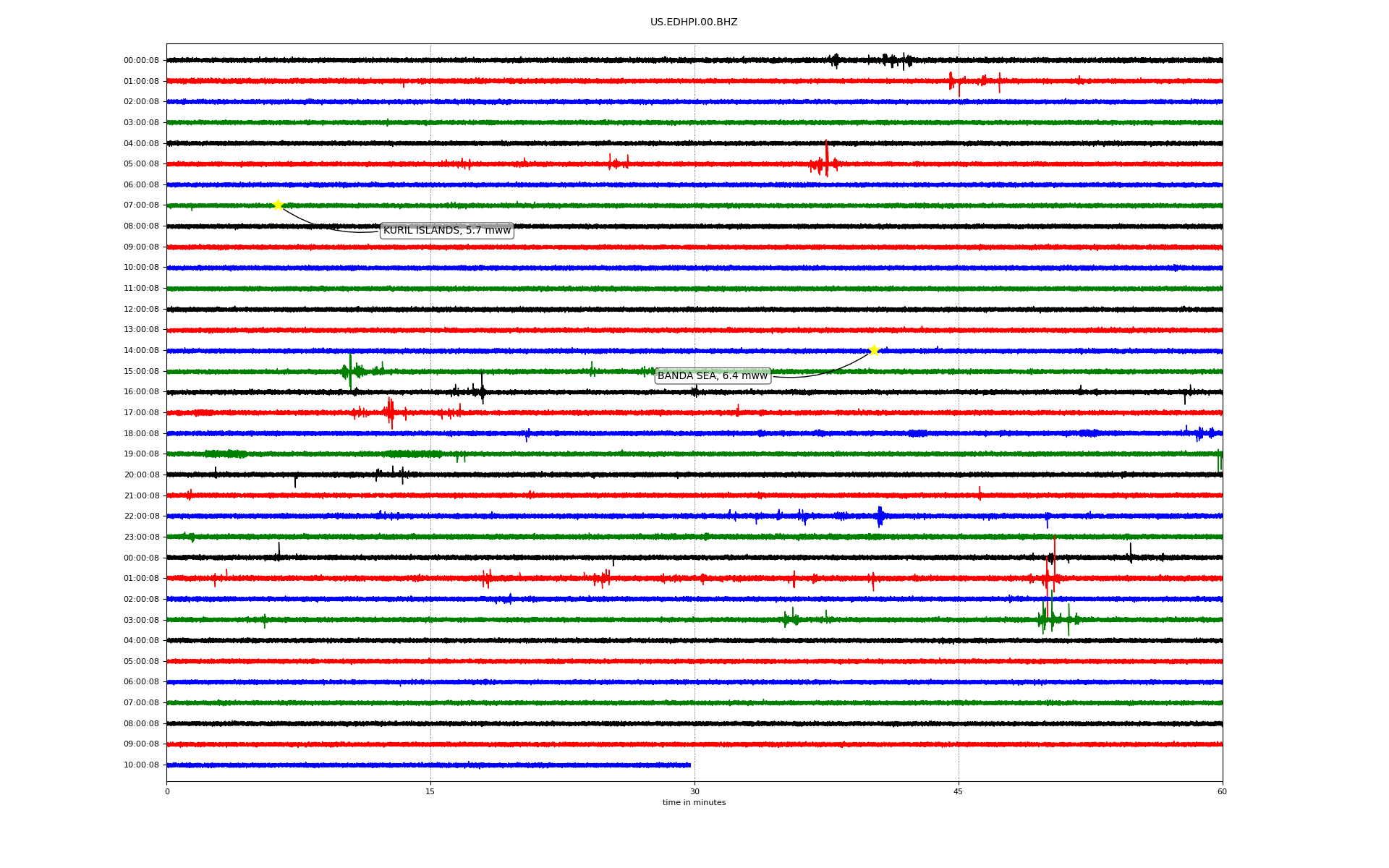Click the 22:00:08 row label
Screen dimensions: 1389x868
(141, 516)
